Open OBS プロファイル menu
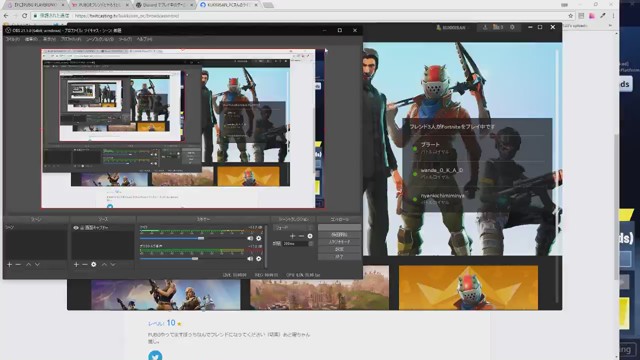The width and height of the screenshot is (640, 360). tap(71, 39)
